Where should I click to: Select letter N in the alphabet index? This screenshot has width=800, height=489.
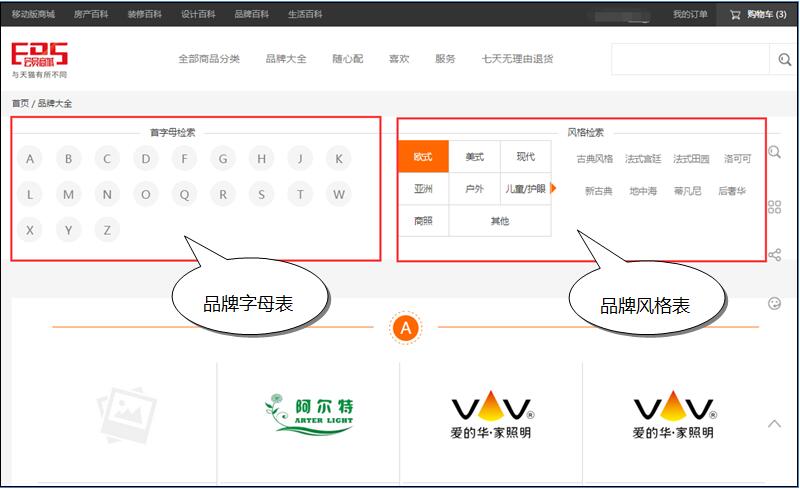click(x=107, y=194)
